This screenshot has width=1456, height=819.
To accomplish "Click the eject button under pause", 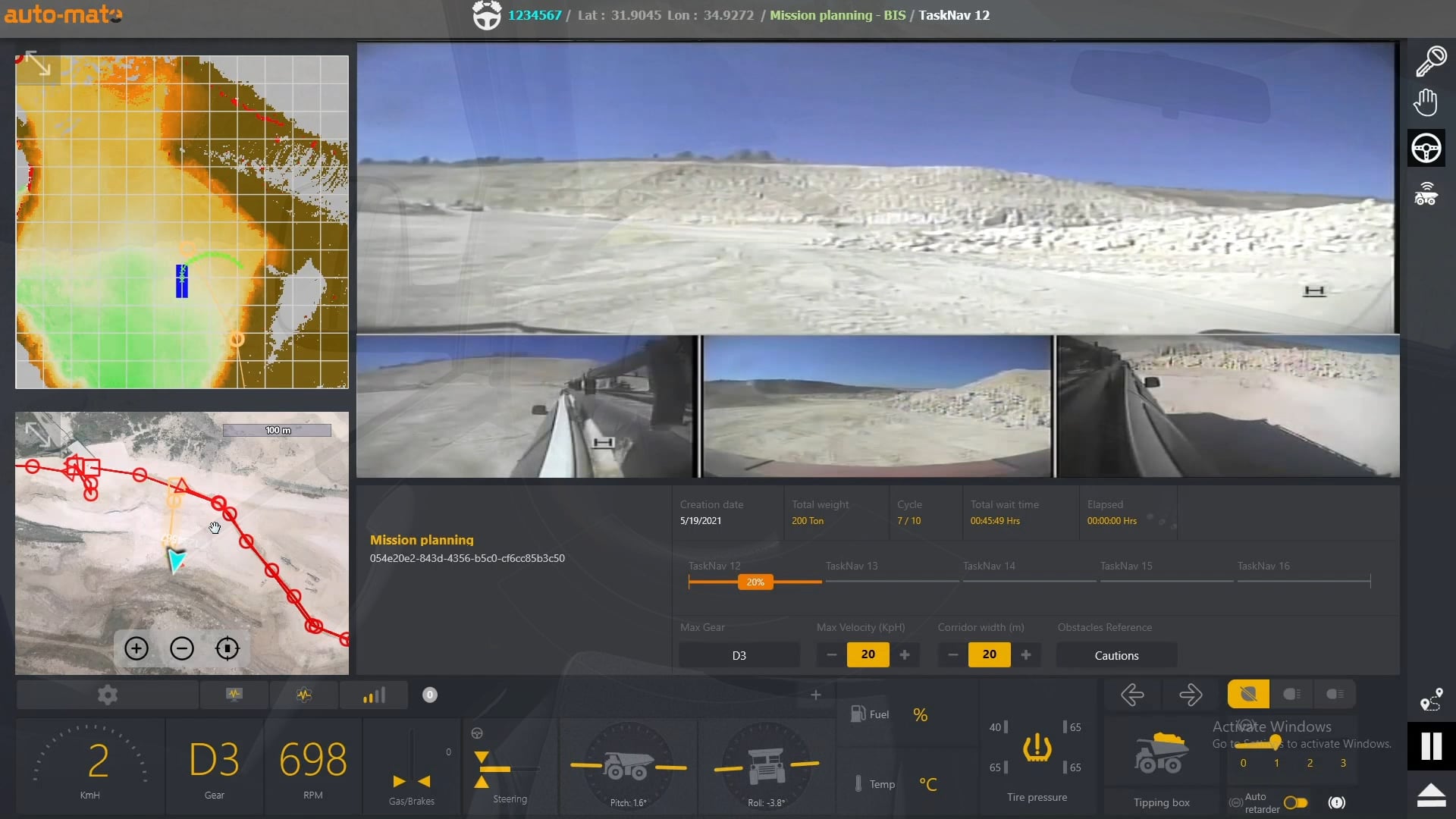I will pyautogui.click(x=1431, y=795).
